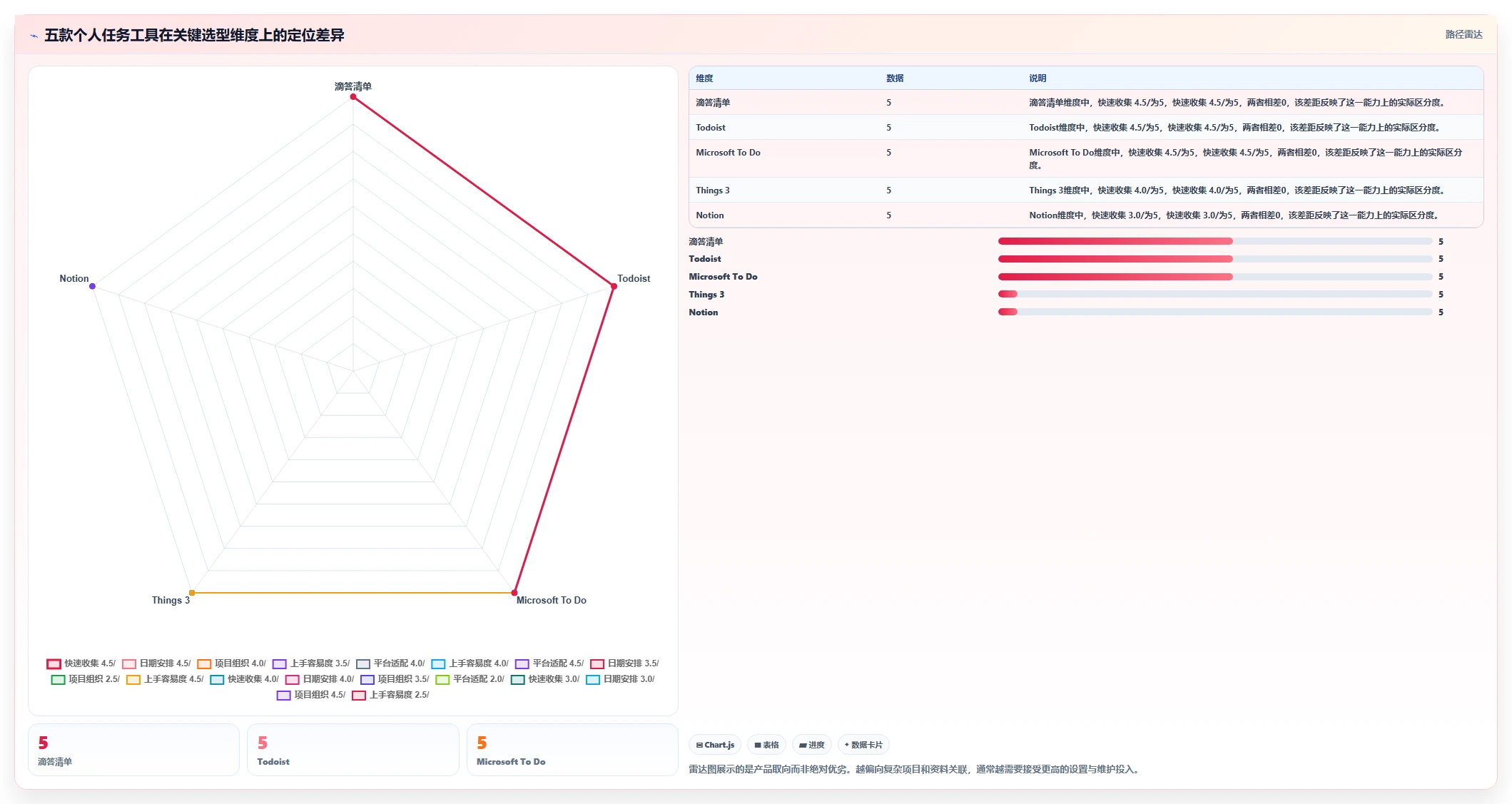Toggle the 项目组织 3.5/ legend entry
1512x804 pixels.
pyautogui.click(x=395, y=679)
